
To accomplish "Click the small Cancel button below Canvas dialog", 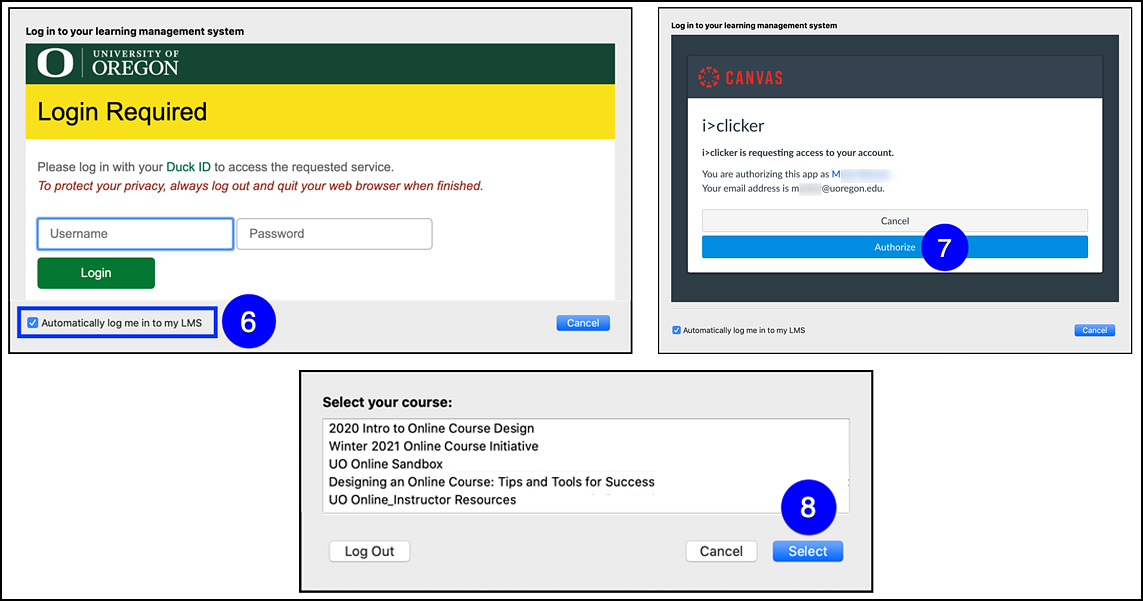I will [1094, 330].
